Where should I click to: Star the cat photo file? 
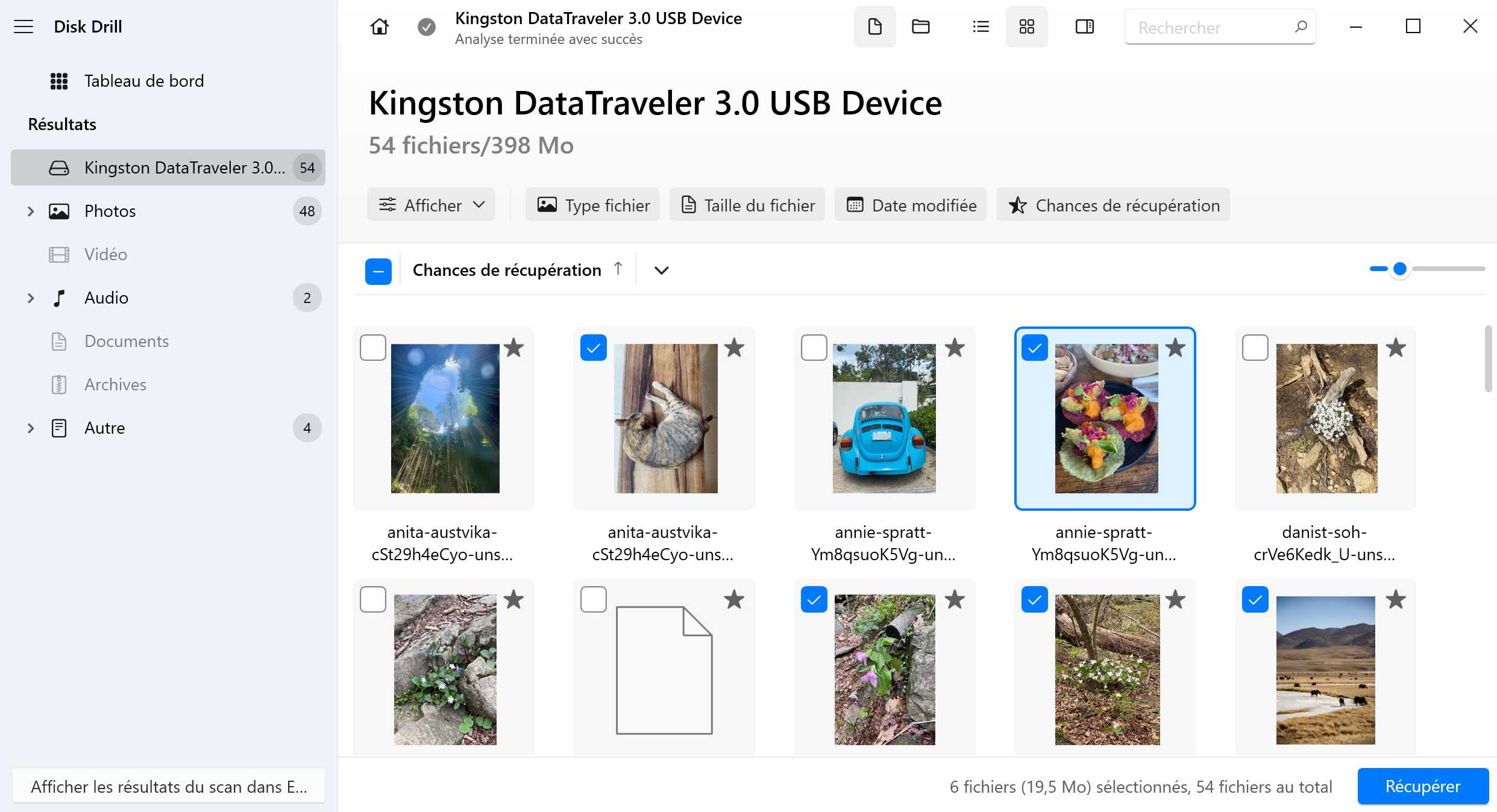click(x=734, y=348)
